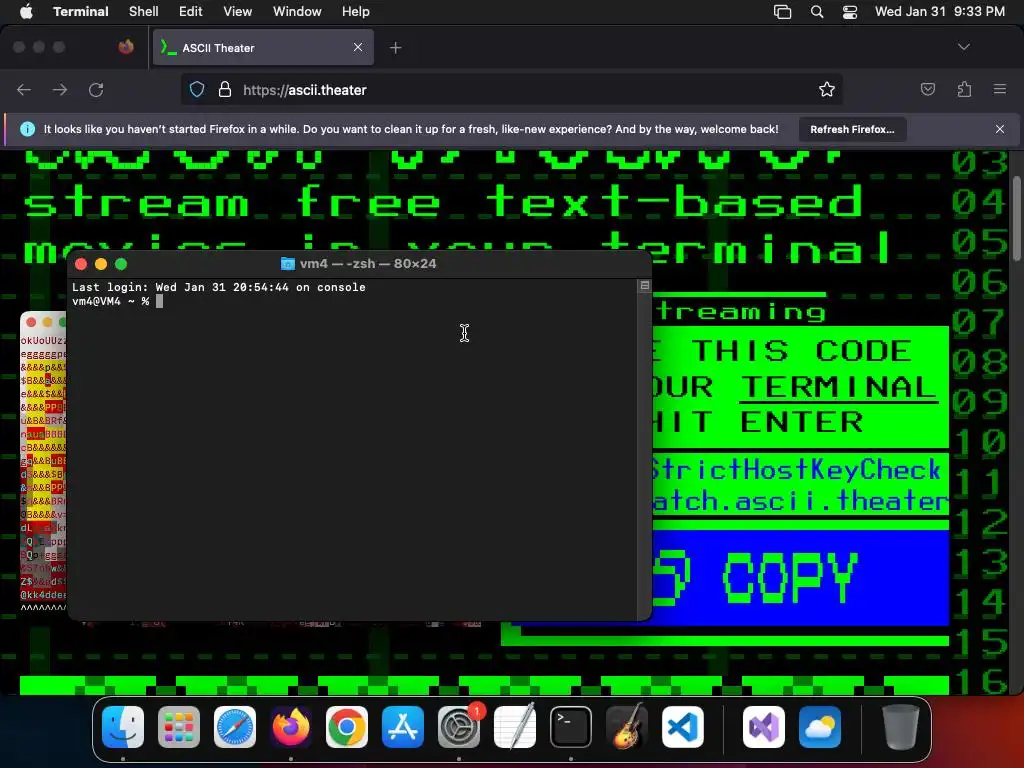The height and width of the screenshot is (768, 1024).
Task: Open the Help menu
Action: (x=355, y=11)
